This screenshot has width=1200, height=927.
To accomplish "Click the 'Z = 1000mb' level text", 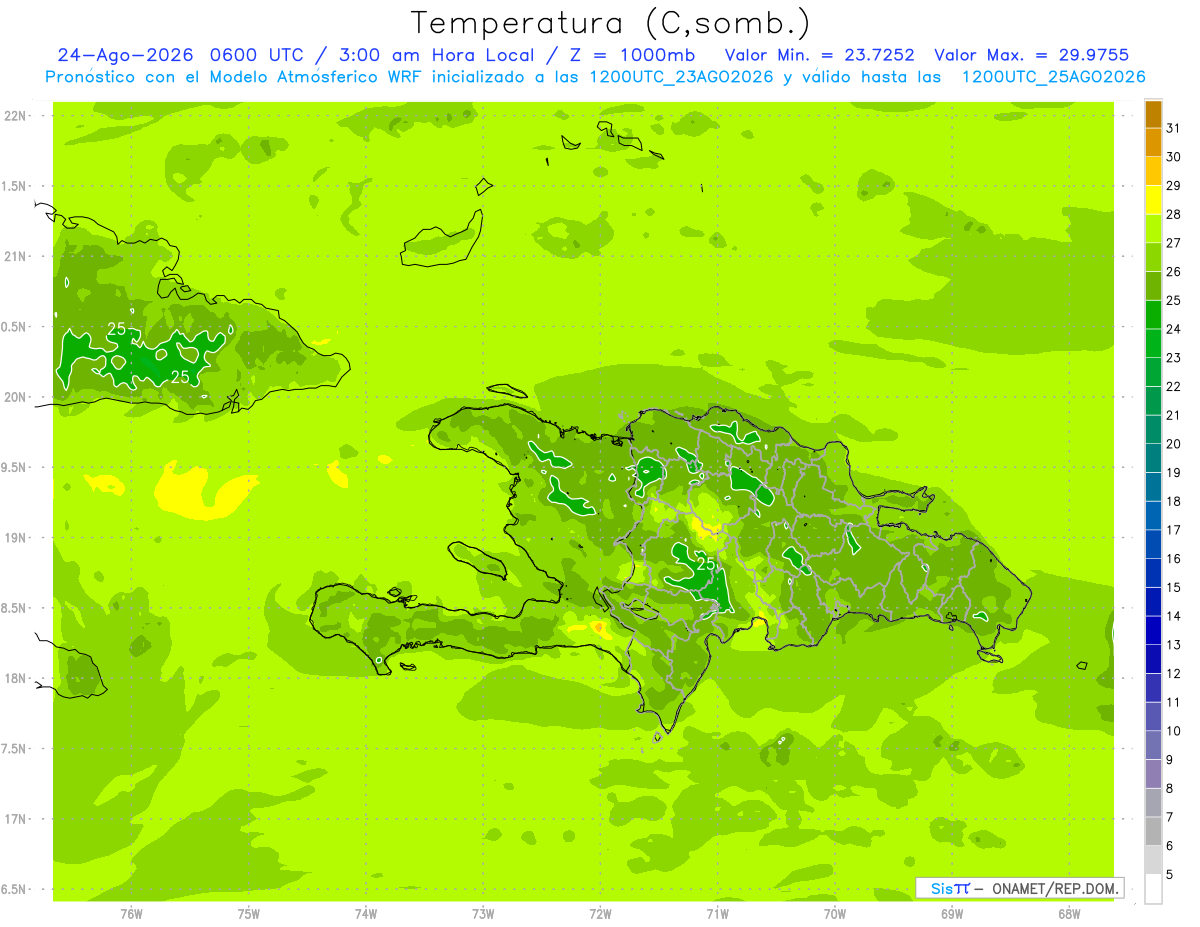I will [631, 55].
